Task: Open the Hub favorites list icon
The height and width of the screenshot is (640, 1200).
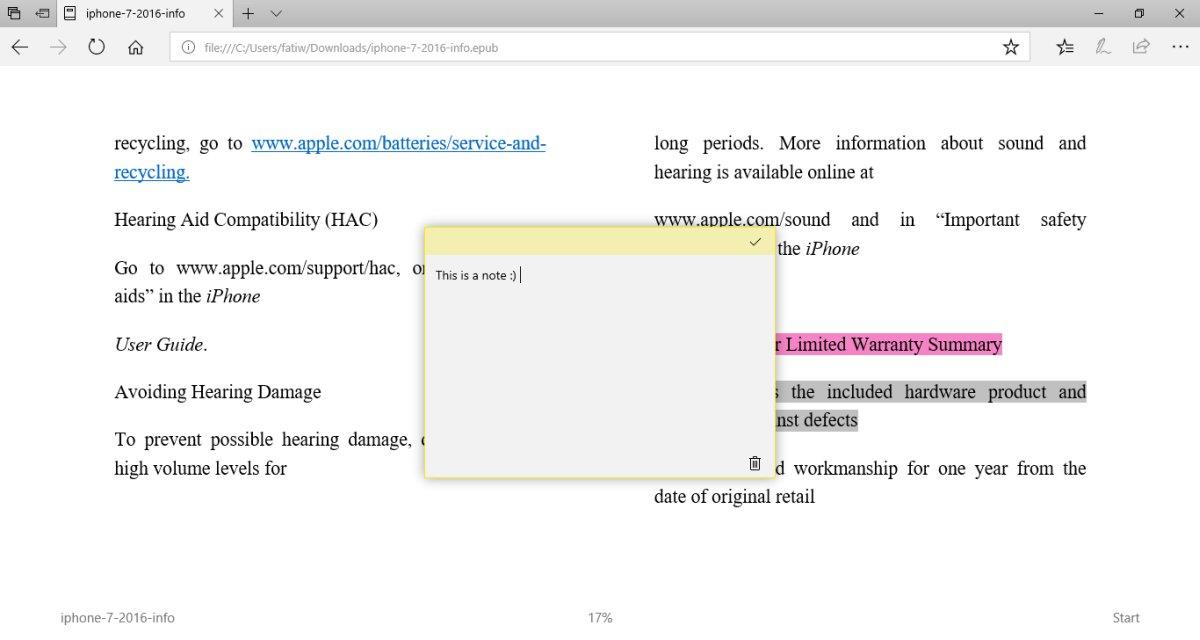Action: point(1066,47)
